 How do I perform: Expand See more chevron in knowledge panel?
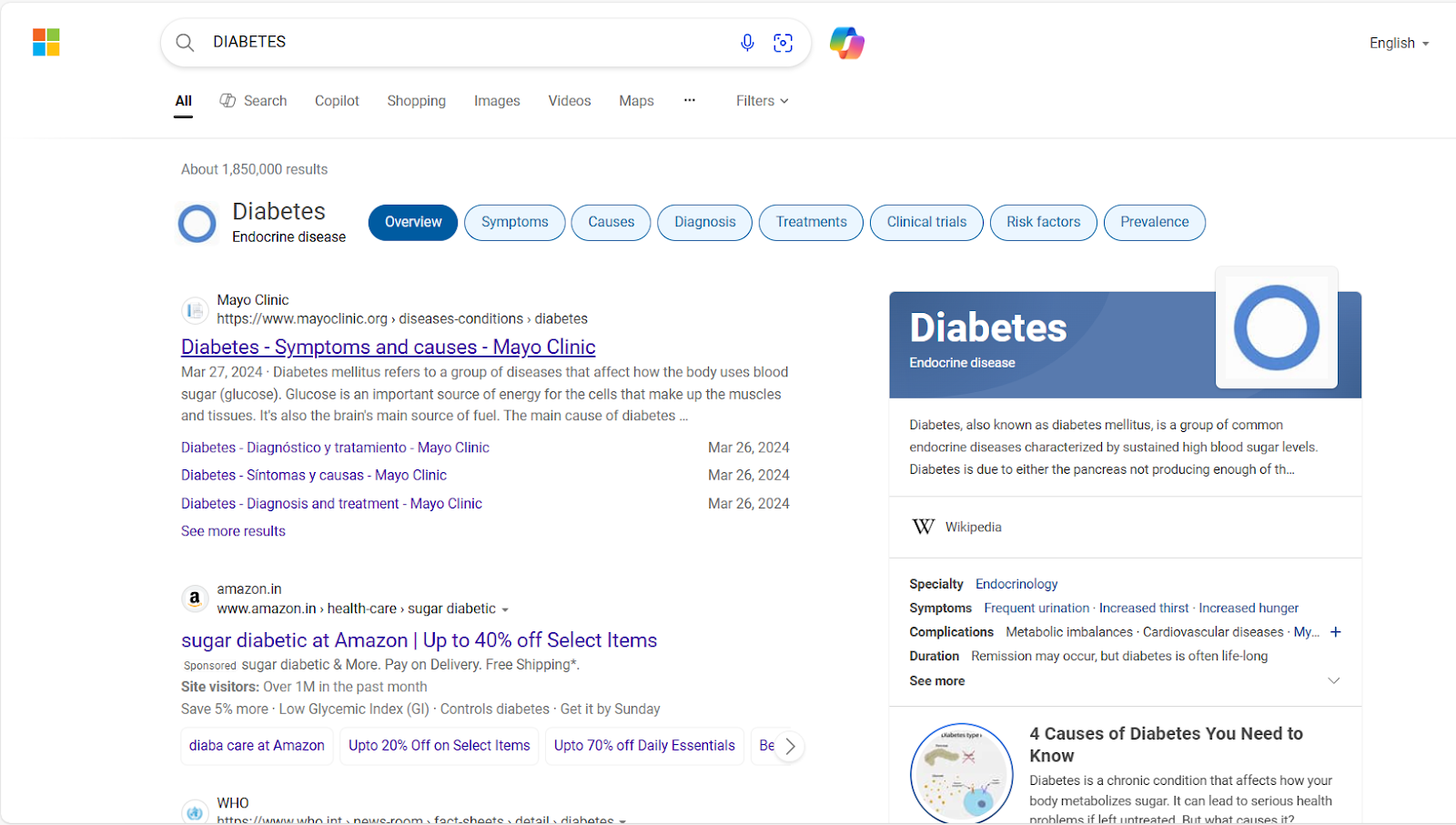click(1333, 680)
